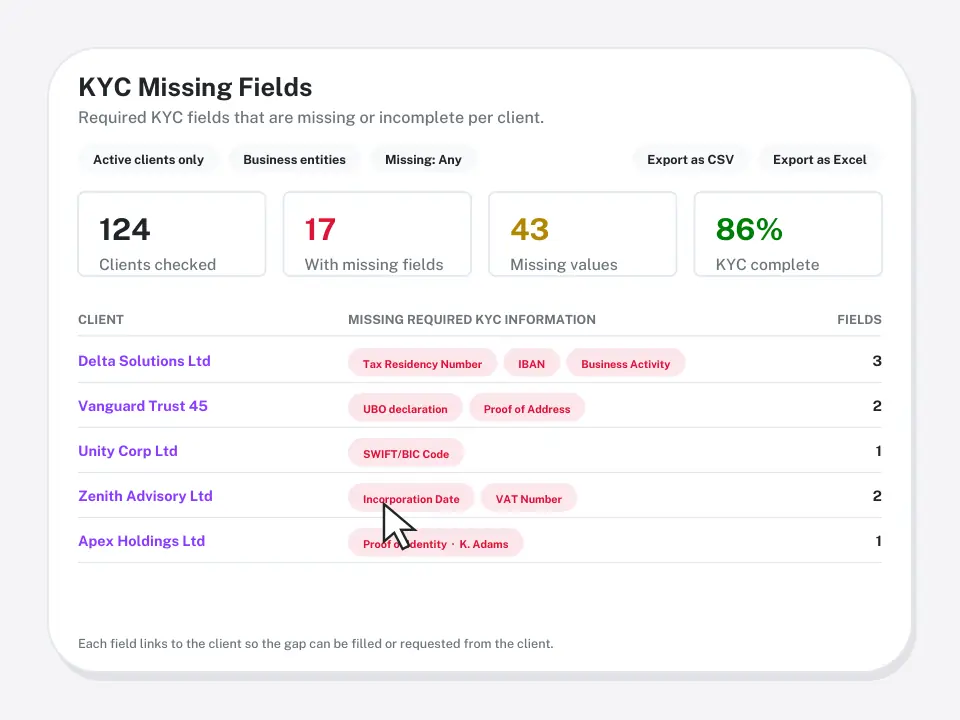
Task: Click the VAT Number tag
Action: (x=528, y=499)
